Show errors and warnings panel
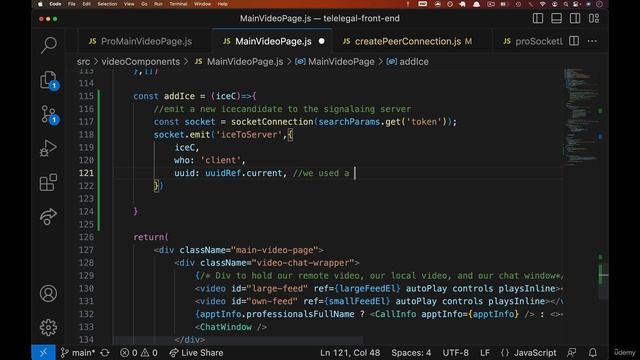 coord(139,353)
